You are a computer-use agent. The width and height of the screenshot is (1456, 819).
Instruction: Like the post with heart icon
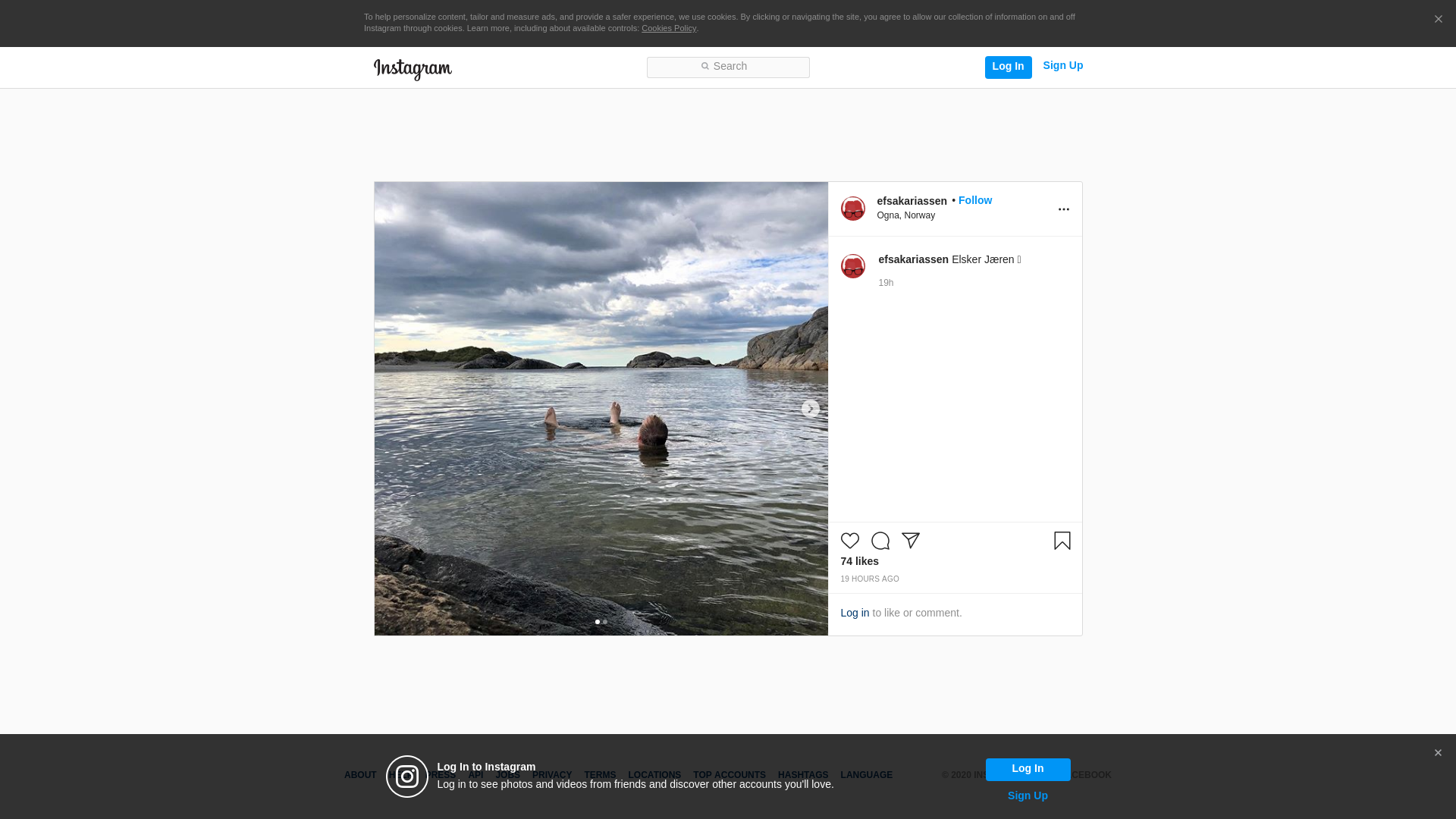[x=850, y=541]
